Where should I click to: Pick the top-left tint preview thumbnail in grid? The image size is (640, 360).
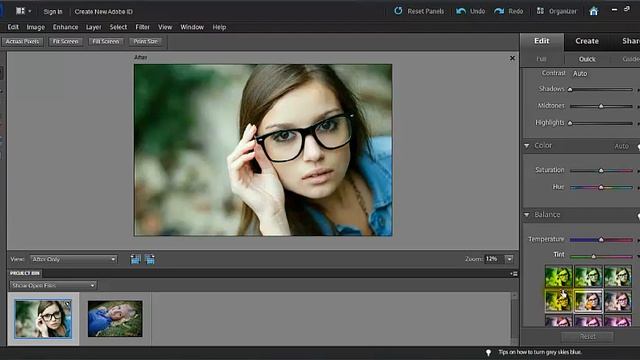point(558,276)
